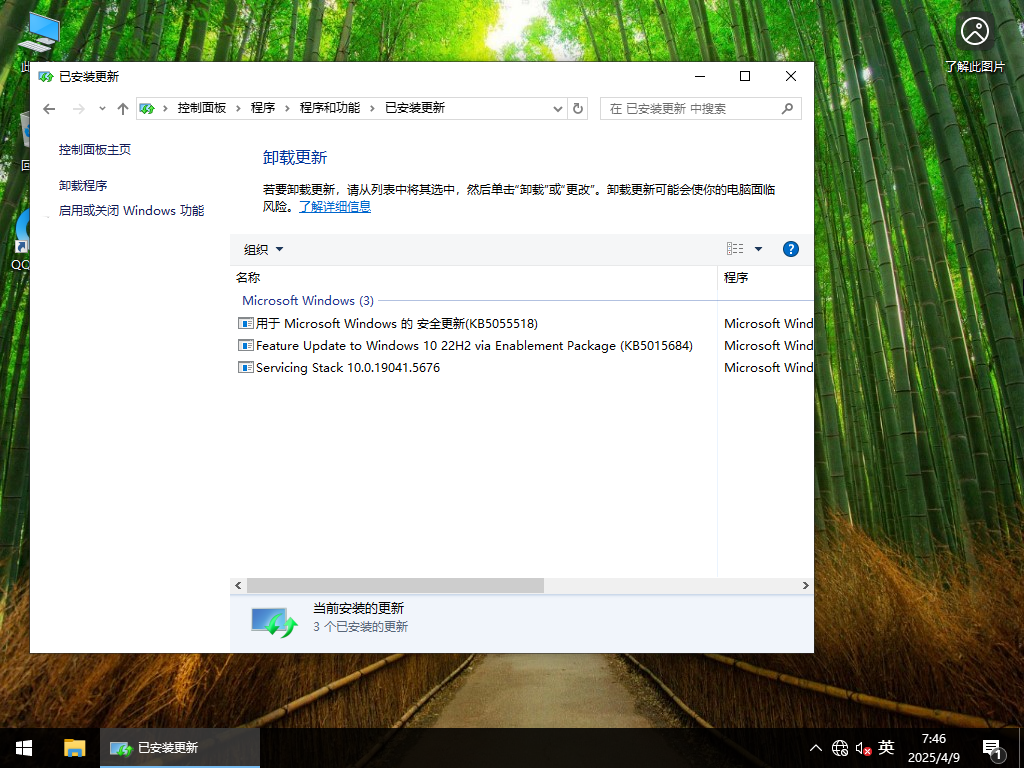
Task: Click the network globe icon in system tray
Action: point(839,747)
